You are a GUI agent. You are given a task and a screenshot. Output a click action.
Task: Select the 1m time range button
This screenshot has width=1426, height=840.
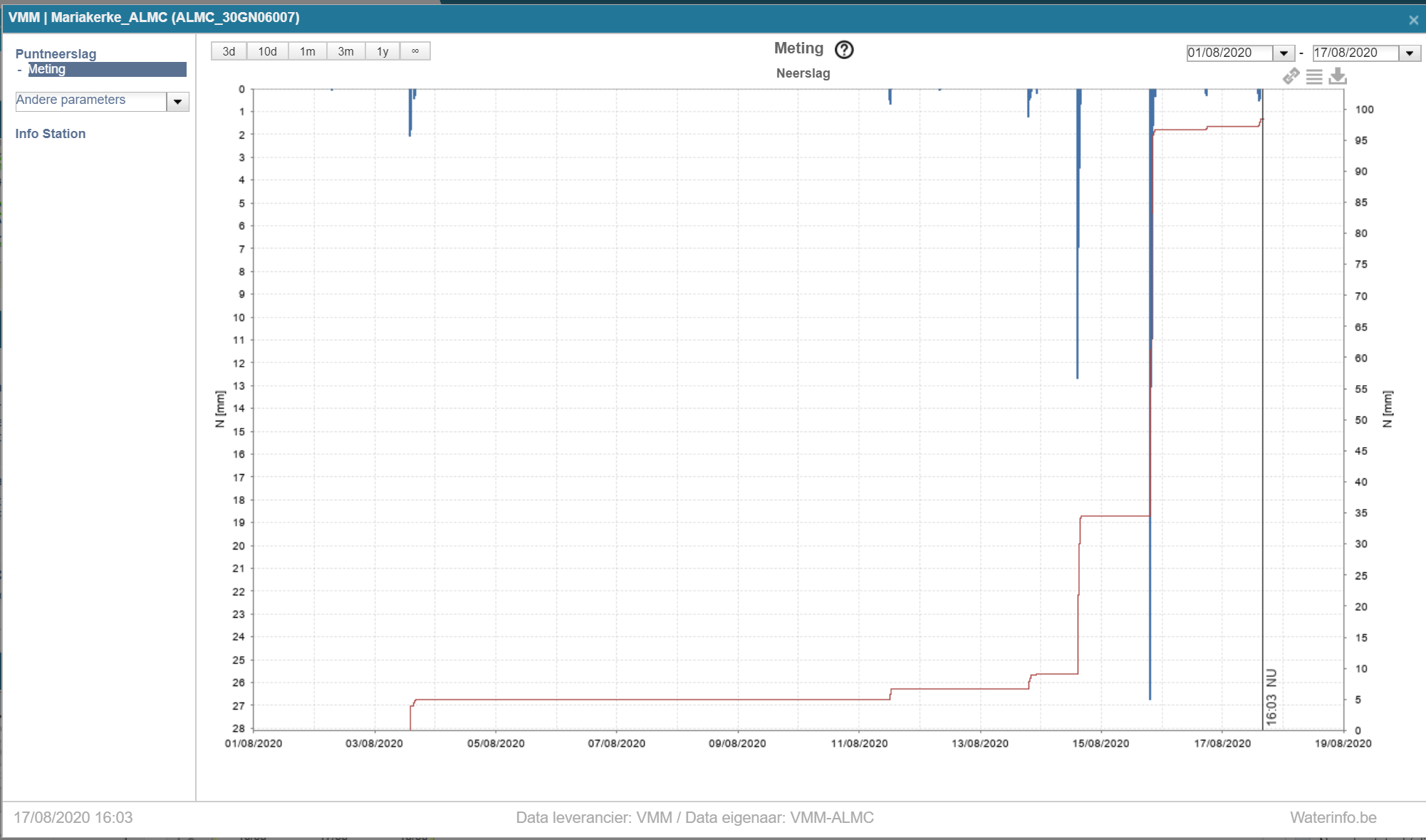(x=307, y=51)
